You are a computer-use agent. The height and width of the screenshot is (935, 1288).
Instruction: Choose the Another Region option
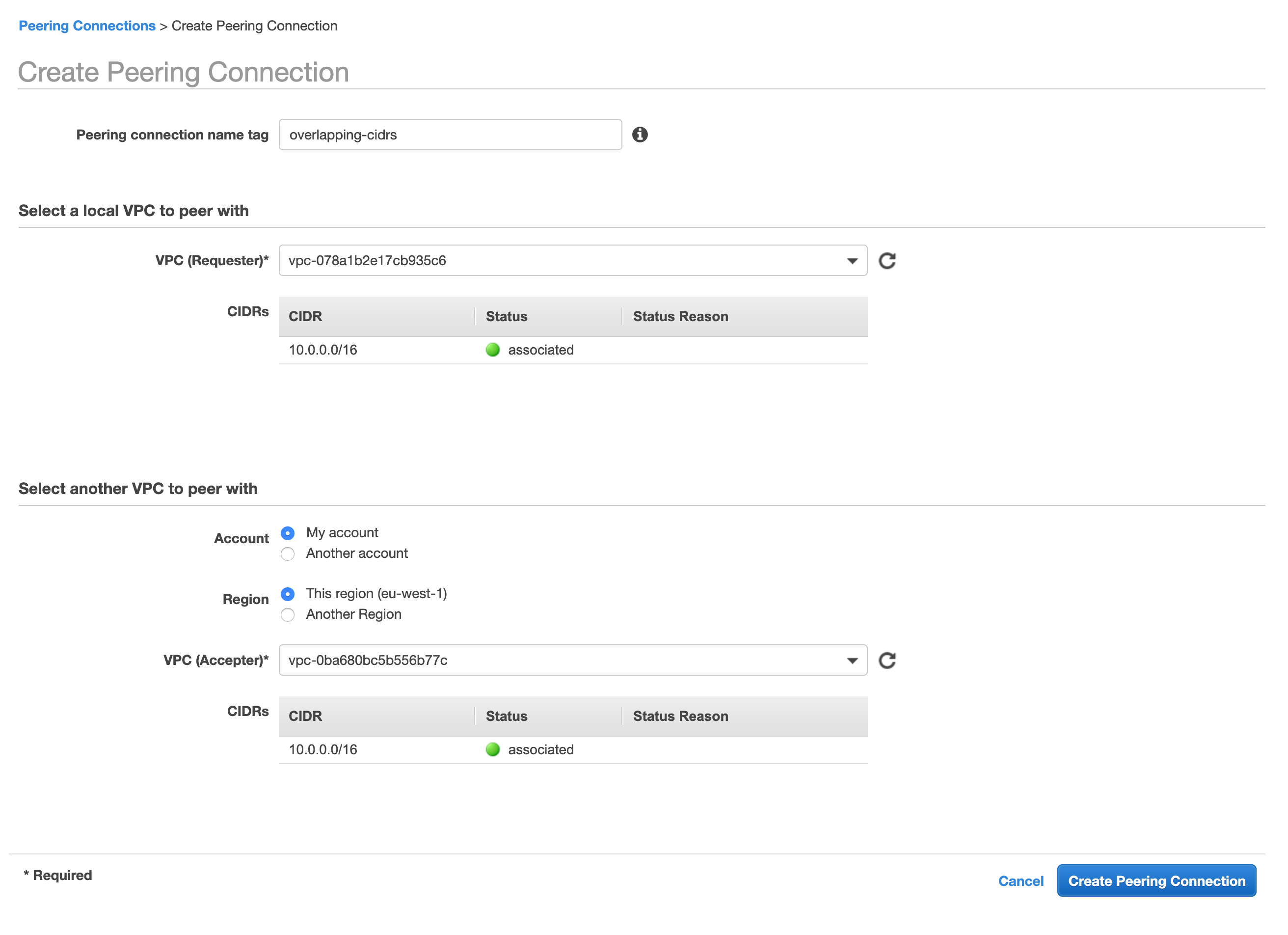pos(288,615)
